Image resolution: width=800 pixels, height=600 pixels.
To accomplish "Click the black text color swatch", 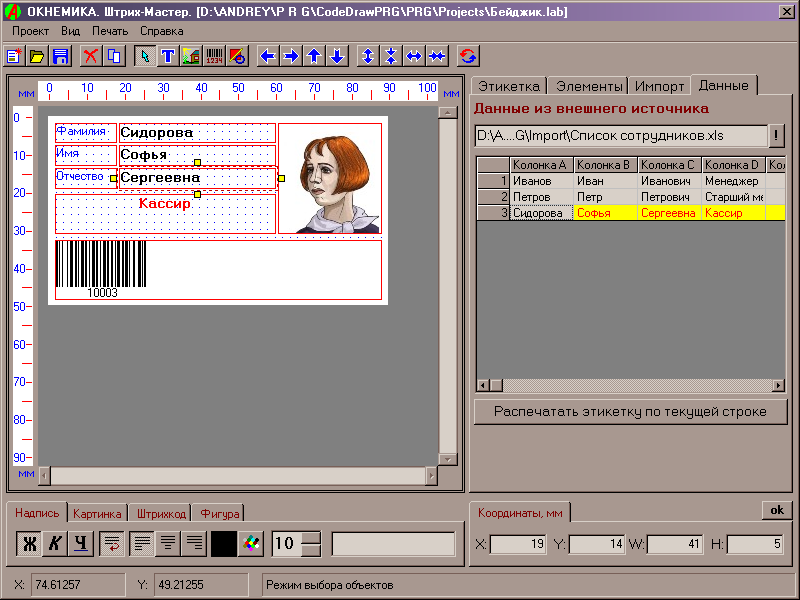I will [x=223, y=544].
